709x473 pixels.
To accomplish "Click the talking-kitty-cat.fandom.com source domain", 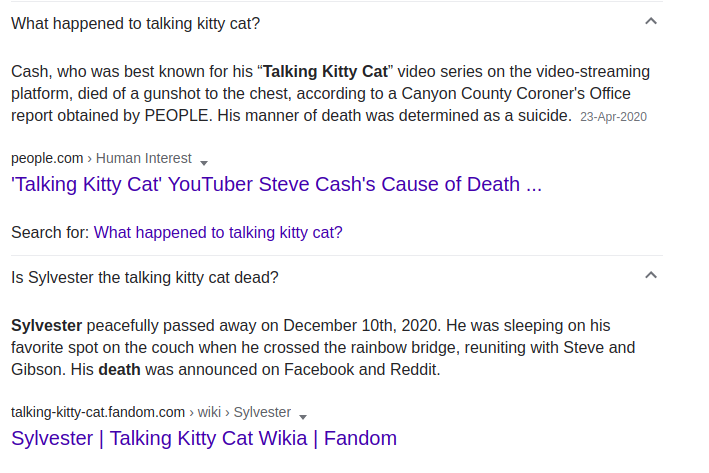I will 98,412.
